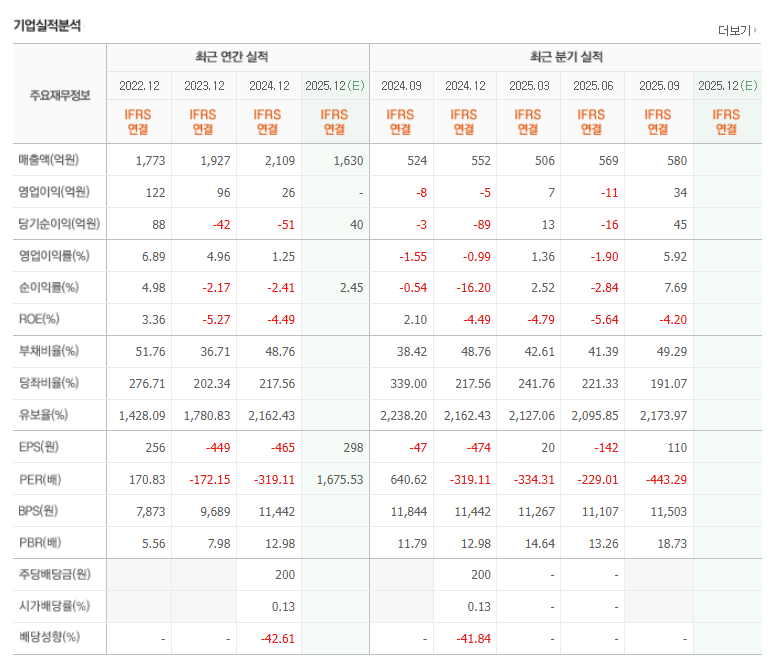
Task: Click the 순이익률(%) row label
Action: click(48, 287)
